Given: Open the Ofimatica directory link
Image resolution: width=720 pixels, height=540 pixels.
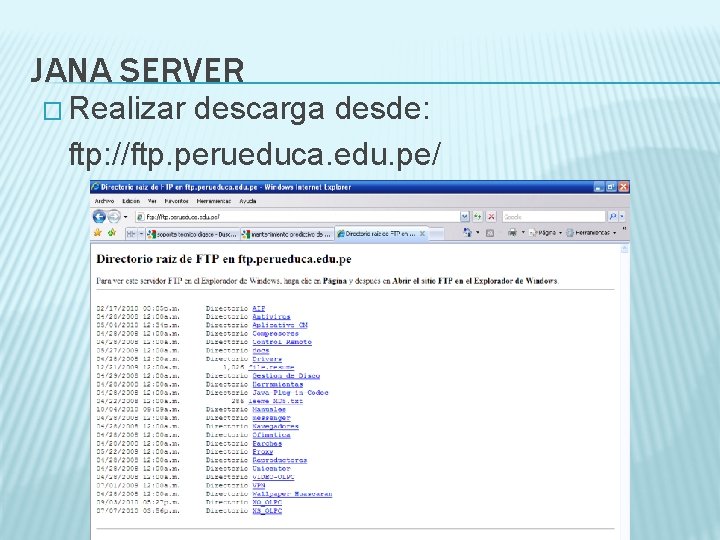Looking at the screenshot, I should pyautogui.click(x=271, y=434).
